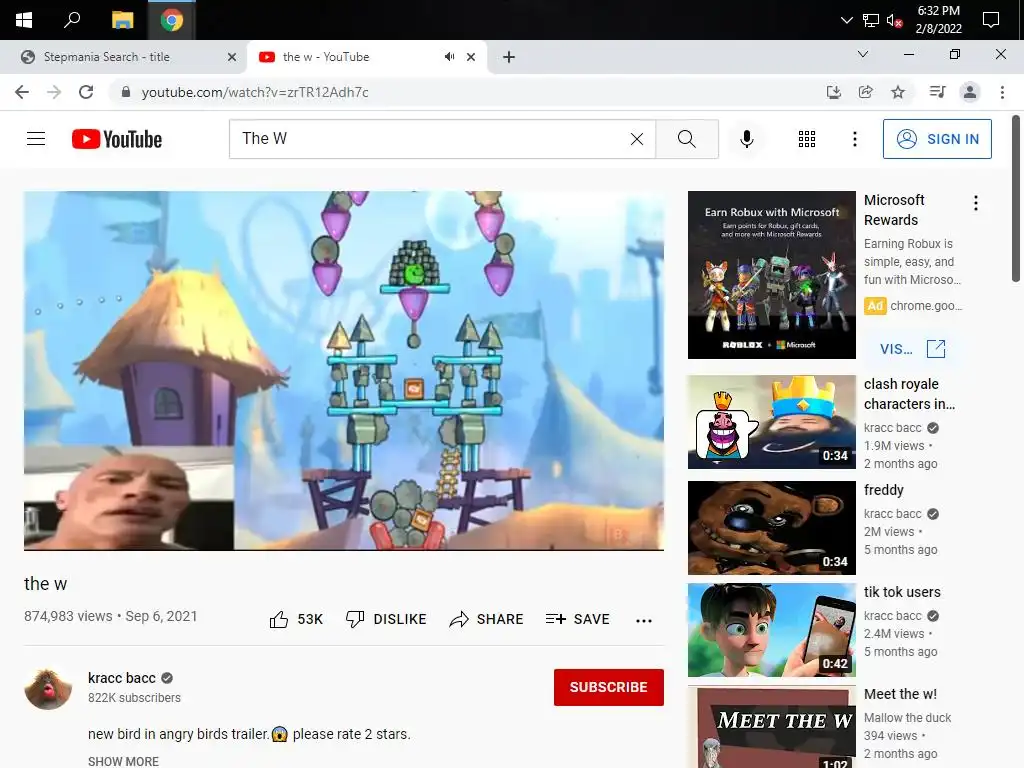This screenshot has height=768, width=1024.
Task: Expand hidden system tray icons
Action: click(x=846, y=20)
